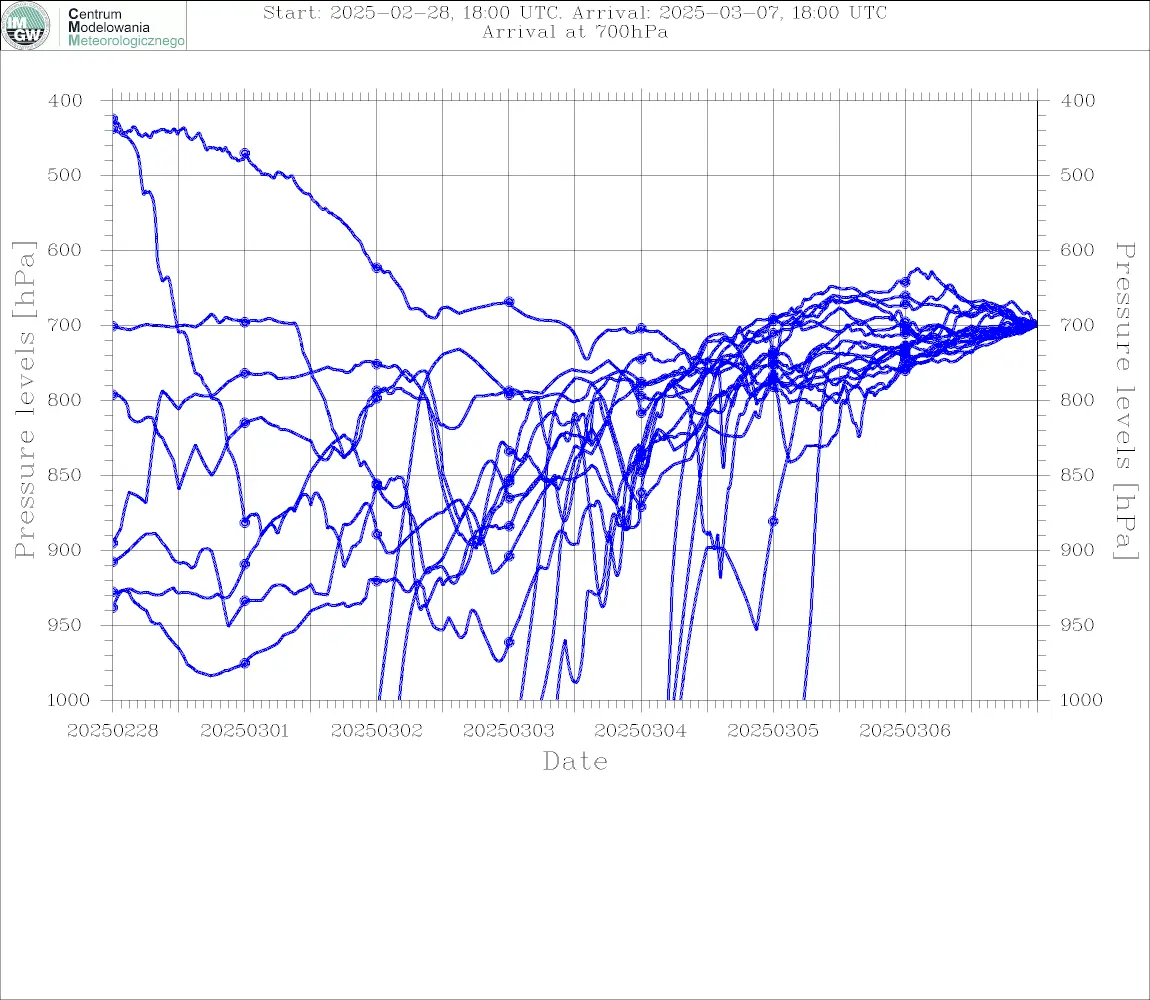
Task: Click the date label 20250304
Action: [641, 731]
